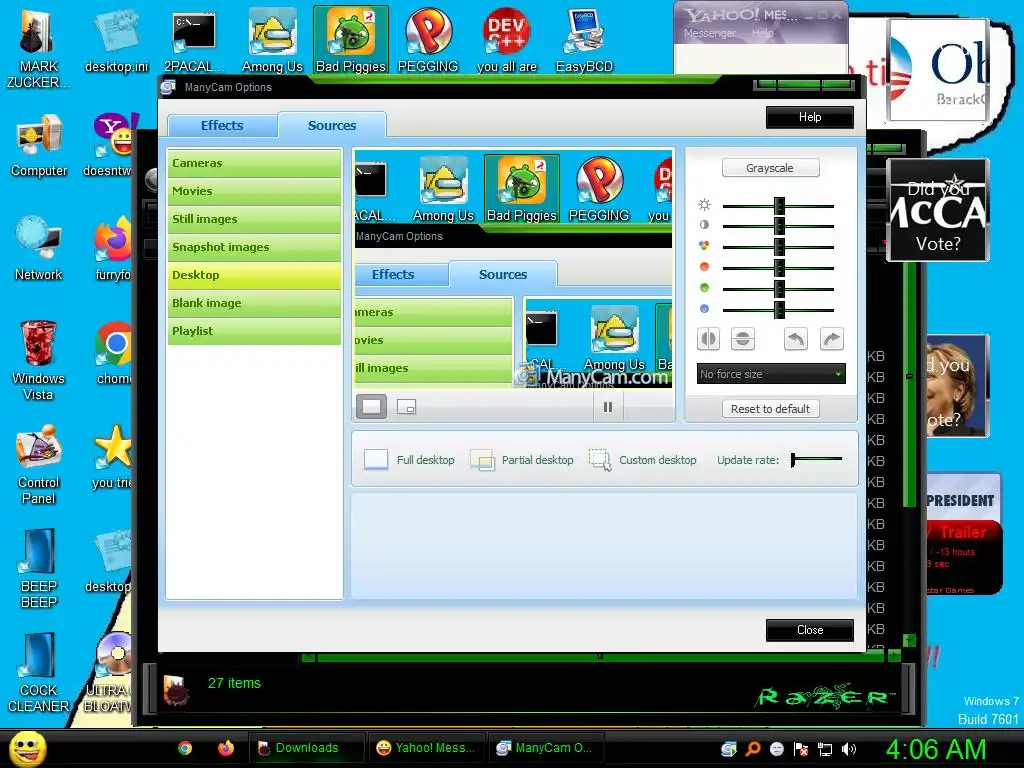Open the BEEP BEEP desktop icon

(39, 568)
